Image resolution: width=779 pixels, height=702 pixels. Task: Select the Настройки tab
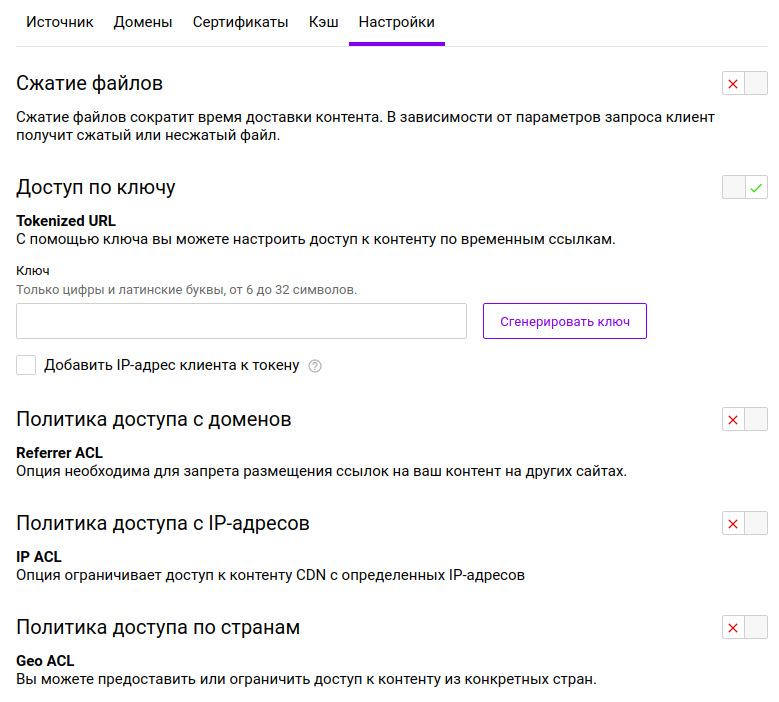pos(396,22)
